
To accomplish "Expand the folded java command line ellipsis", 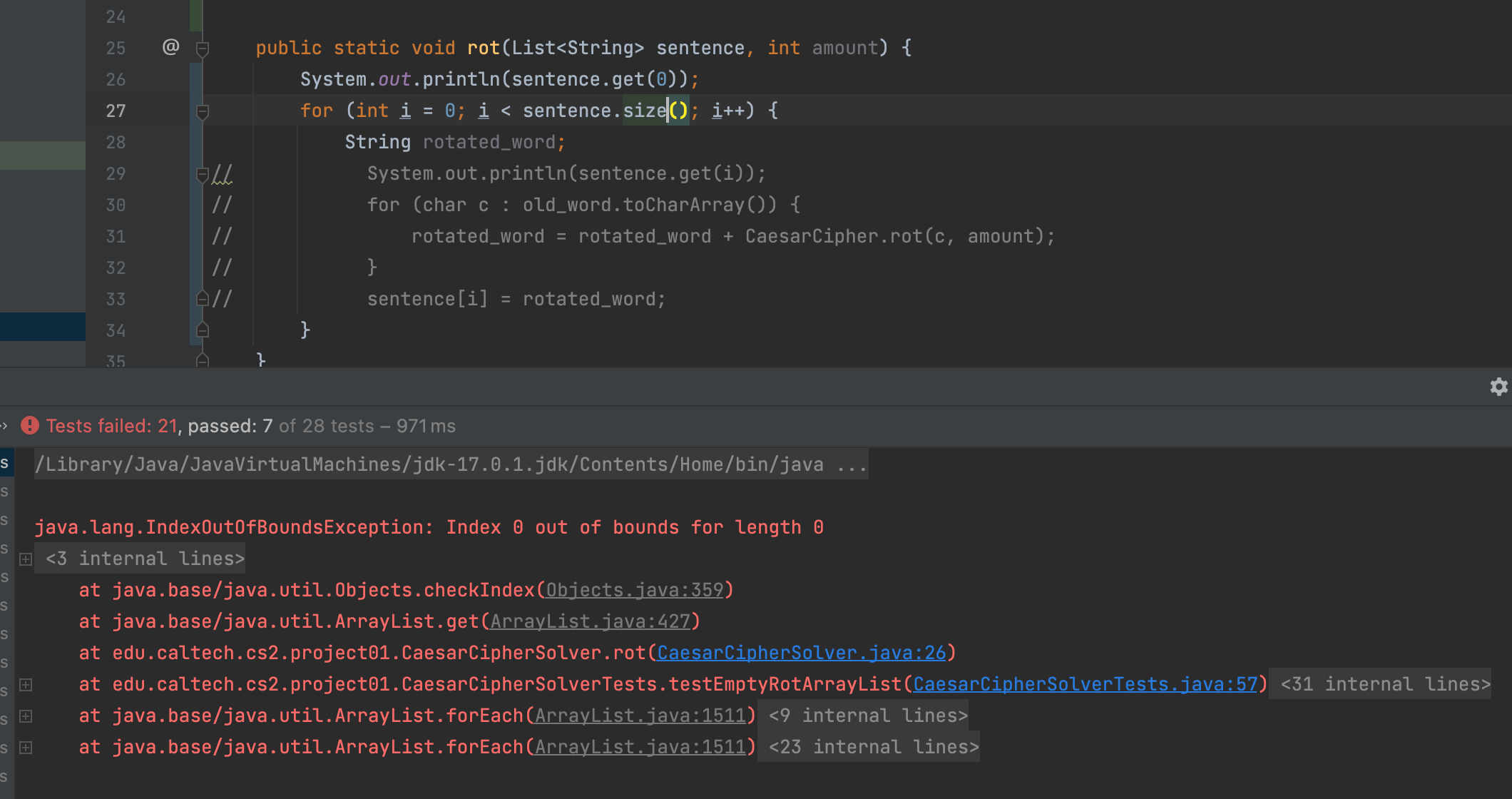I will [x=852, y=464].
